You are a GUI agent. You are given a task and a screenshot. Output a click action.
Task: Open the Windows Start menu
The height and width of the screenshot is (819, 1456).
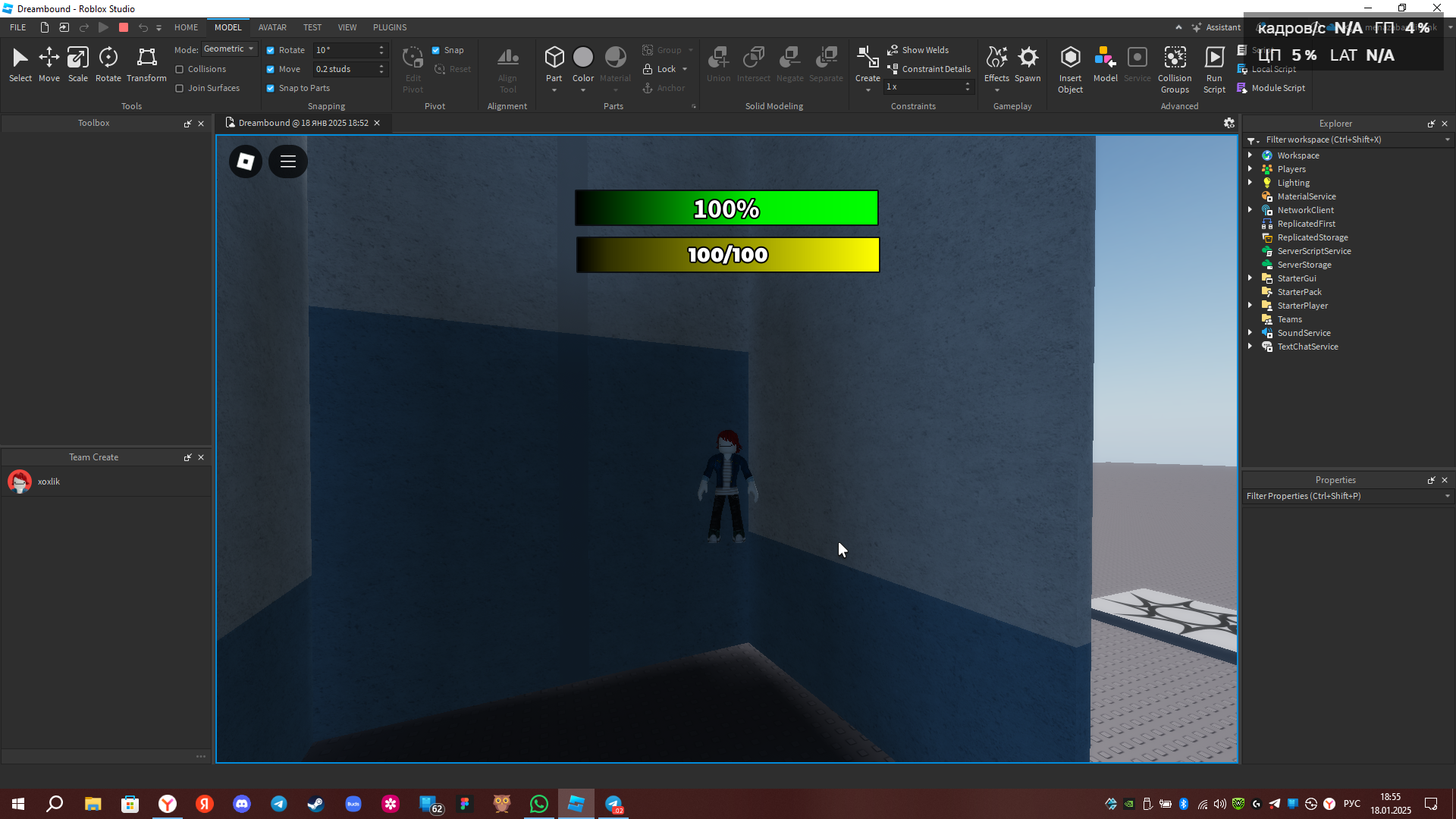coord(18,804)
